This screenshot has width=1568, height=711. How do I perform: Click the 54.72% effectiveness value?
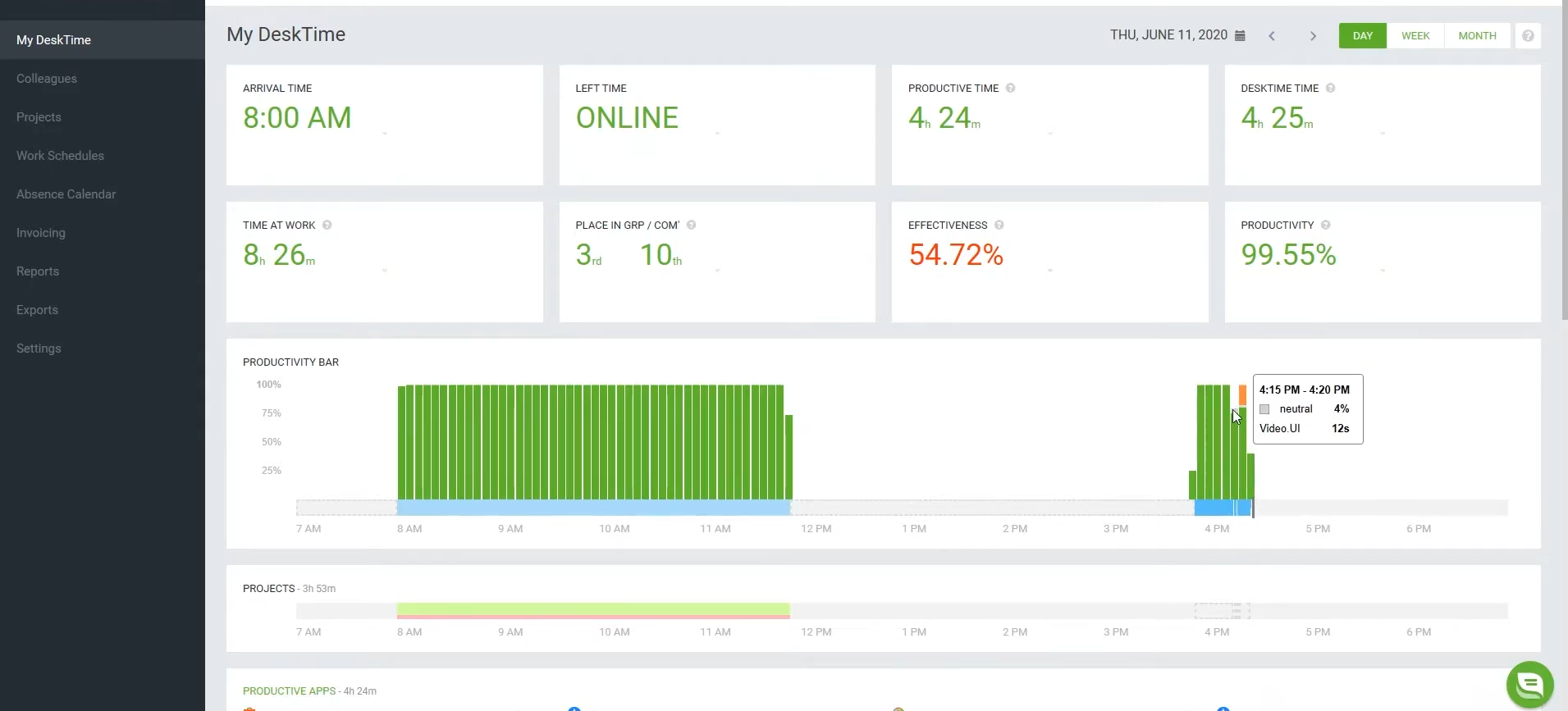pos(956,255)
